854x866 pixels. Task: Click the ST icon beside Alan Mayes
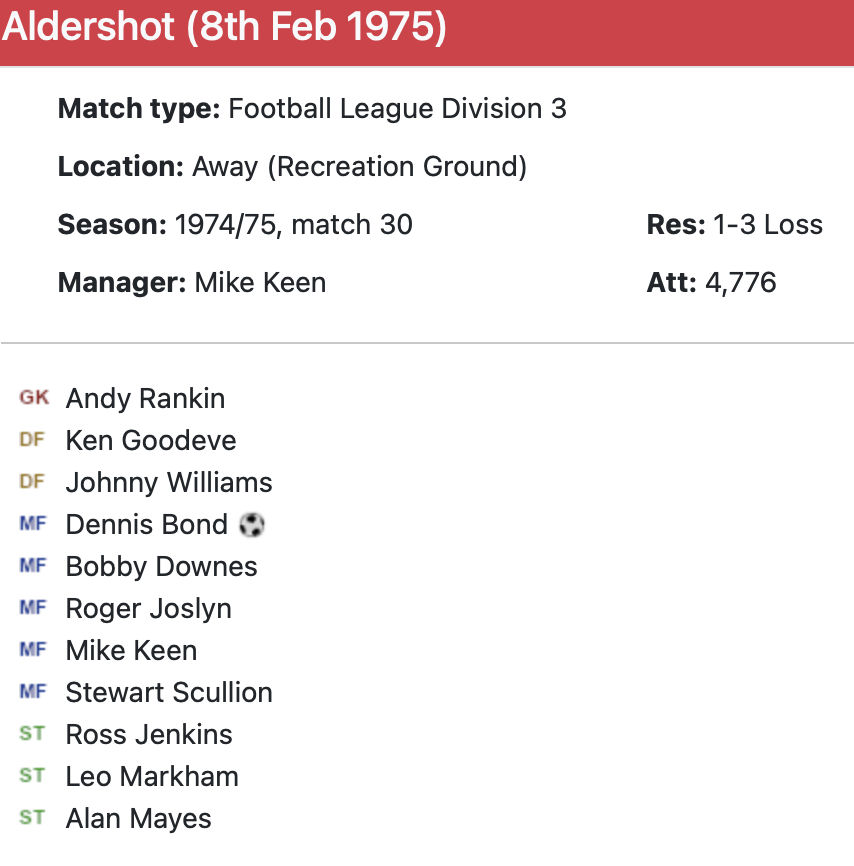click(x=32, y=818)
